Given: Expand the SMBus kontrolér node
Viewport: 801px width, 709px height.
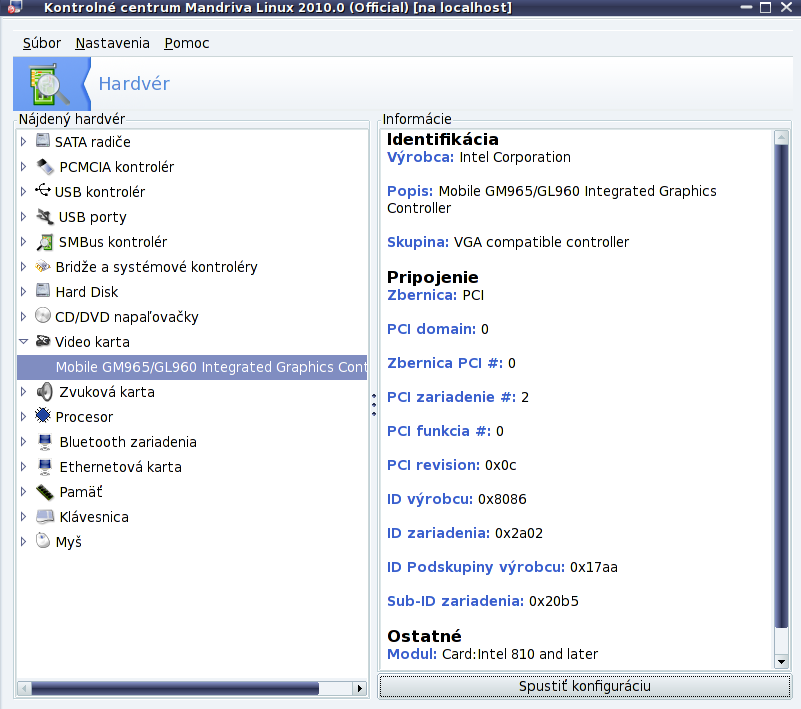Looking at the screenshot, I should [23, 242].
